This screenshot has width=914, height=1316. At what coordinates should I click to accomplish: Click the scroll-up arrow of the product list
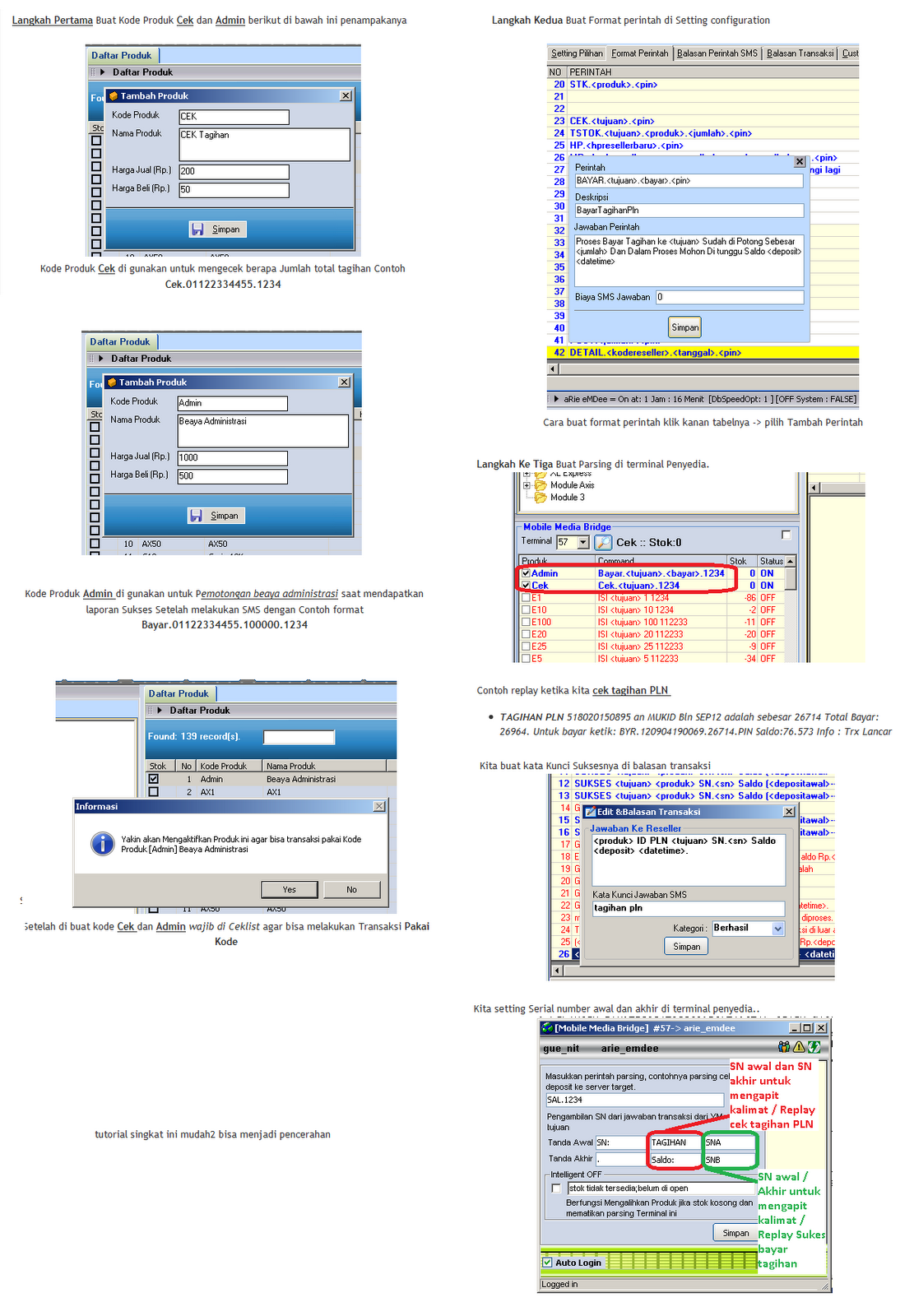(791, 561)
